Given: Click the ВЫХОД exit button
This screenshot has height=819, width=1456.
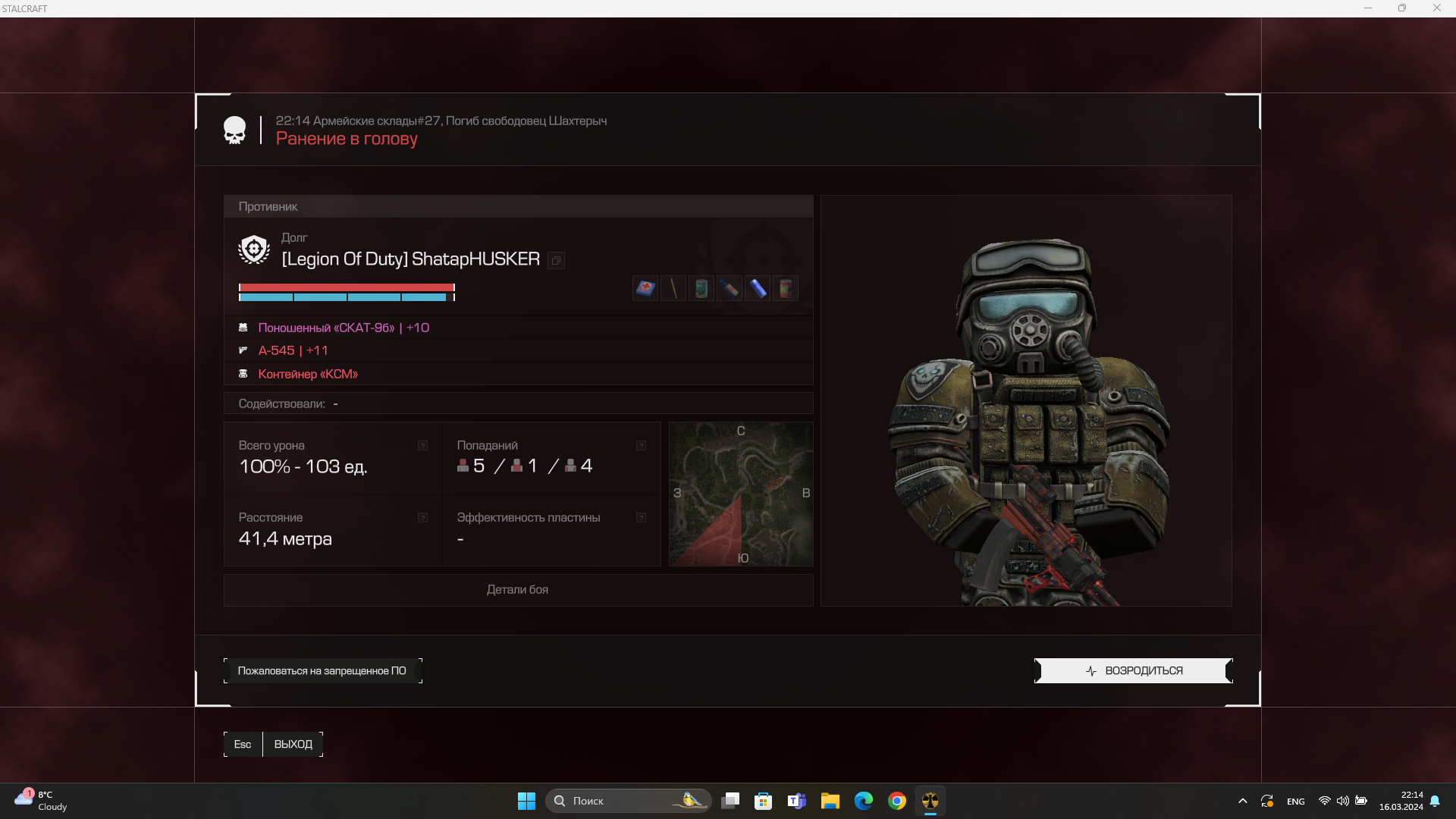Looking at the screenshot, I should [x=293, y=745].
